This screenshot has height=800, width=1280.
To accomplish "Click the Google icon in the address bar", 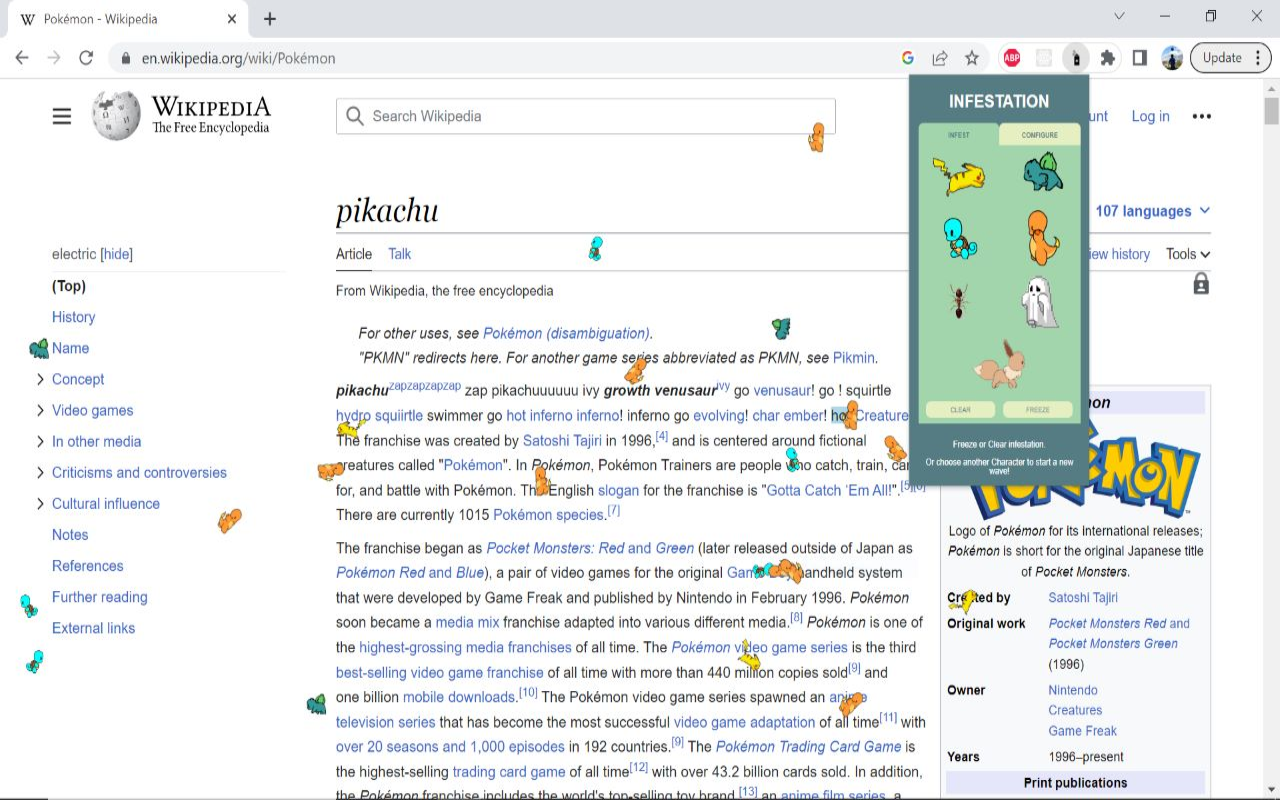I will [908, 58].
